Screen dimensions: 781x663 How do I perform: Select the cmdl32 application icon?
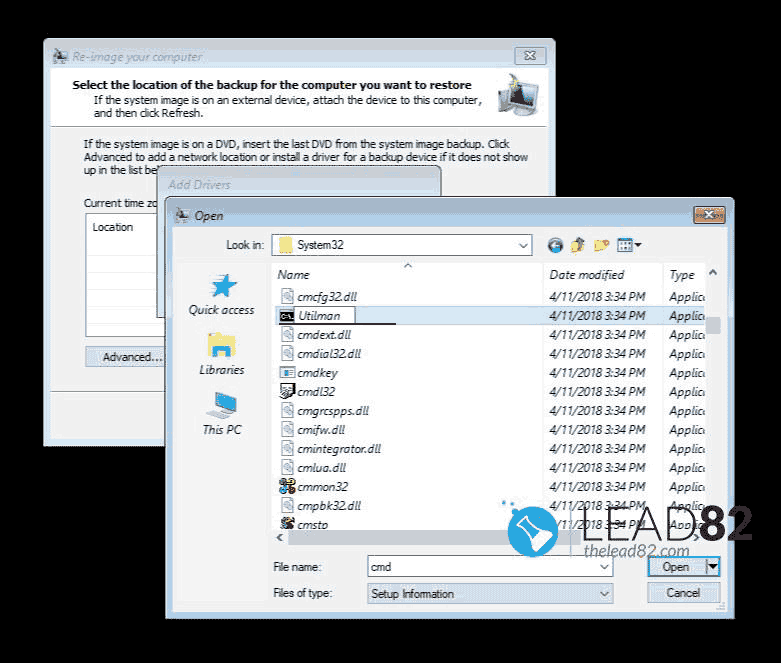pos(287,392)
